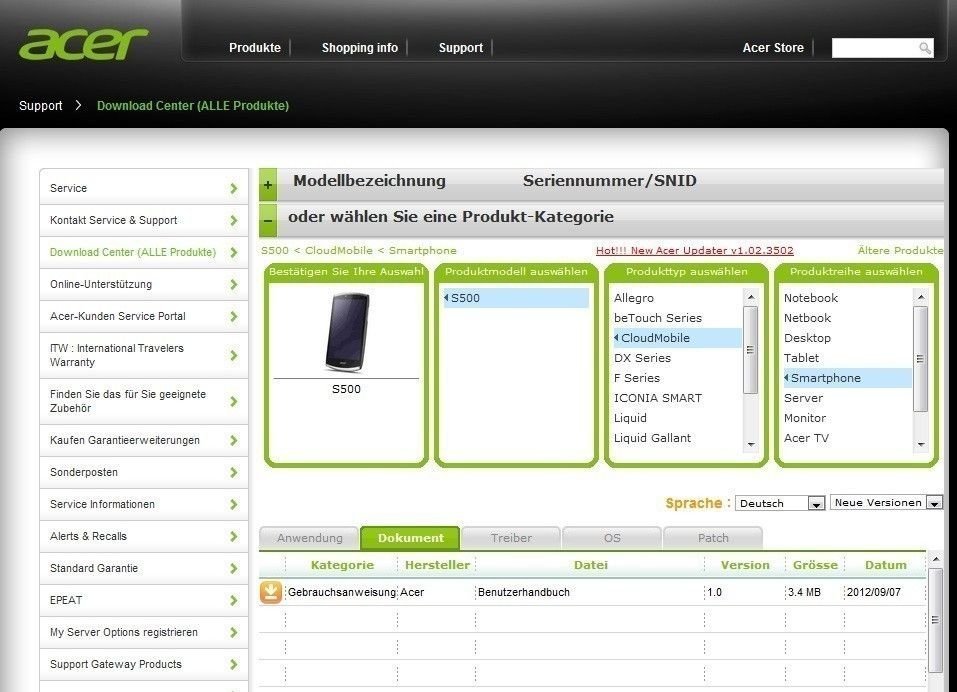Click the arrow beside Kontakt Service & Support
Viewport: 957px width, 692px height.
point(234,220)
